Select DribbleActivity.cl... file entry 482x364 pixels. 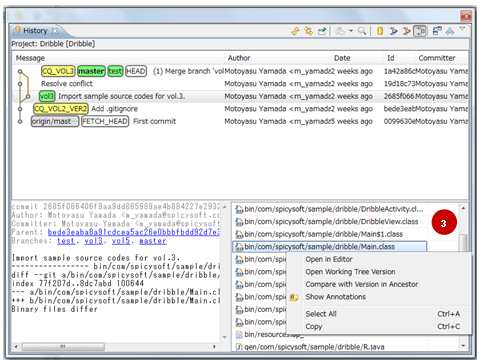(x=330, y=209)
